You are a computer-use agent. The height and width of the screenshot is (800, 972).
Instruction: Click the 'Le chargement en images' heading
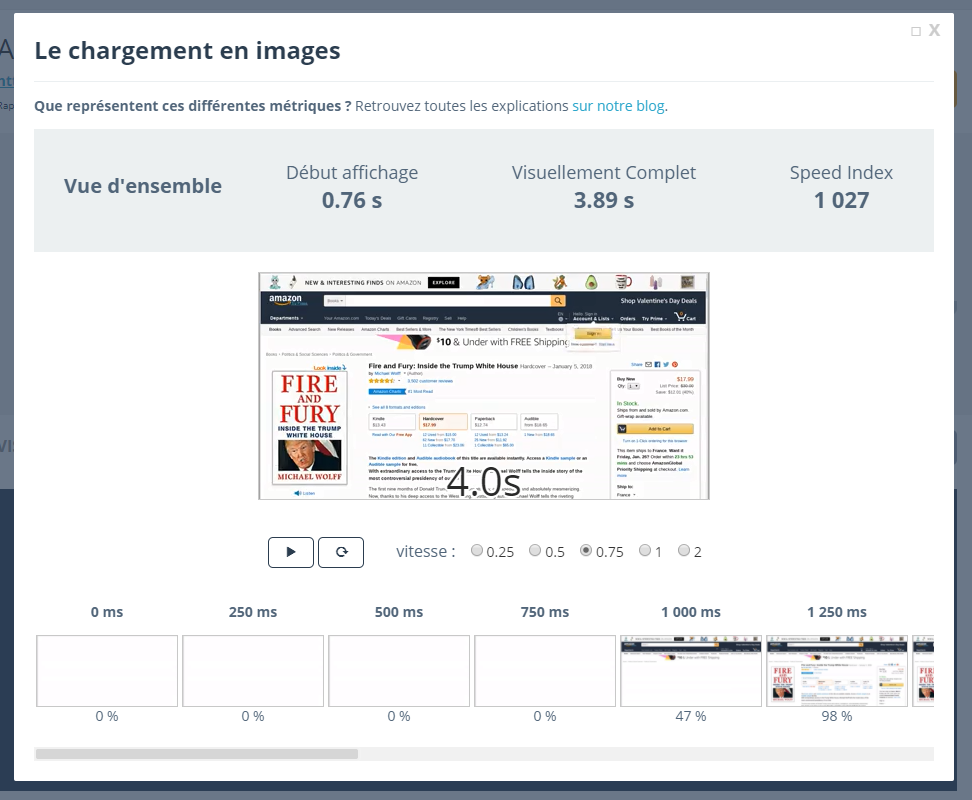point(187,51)
